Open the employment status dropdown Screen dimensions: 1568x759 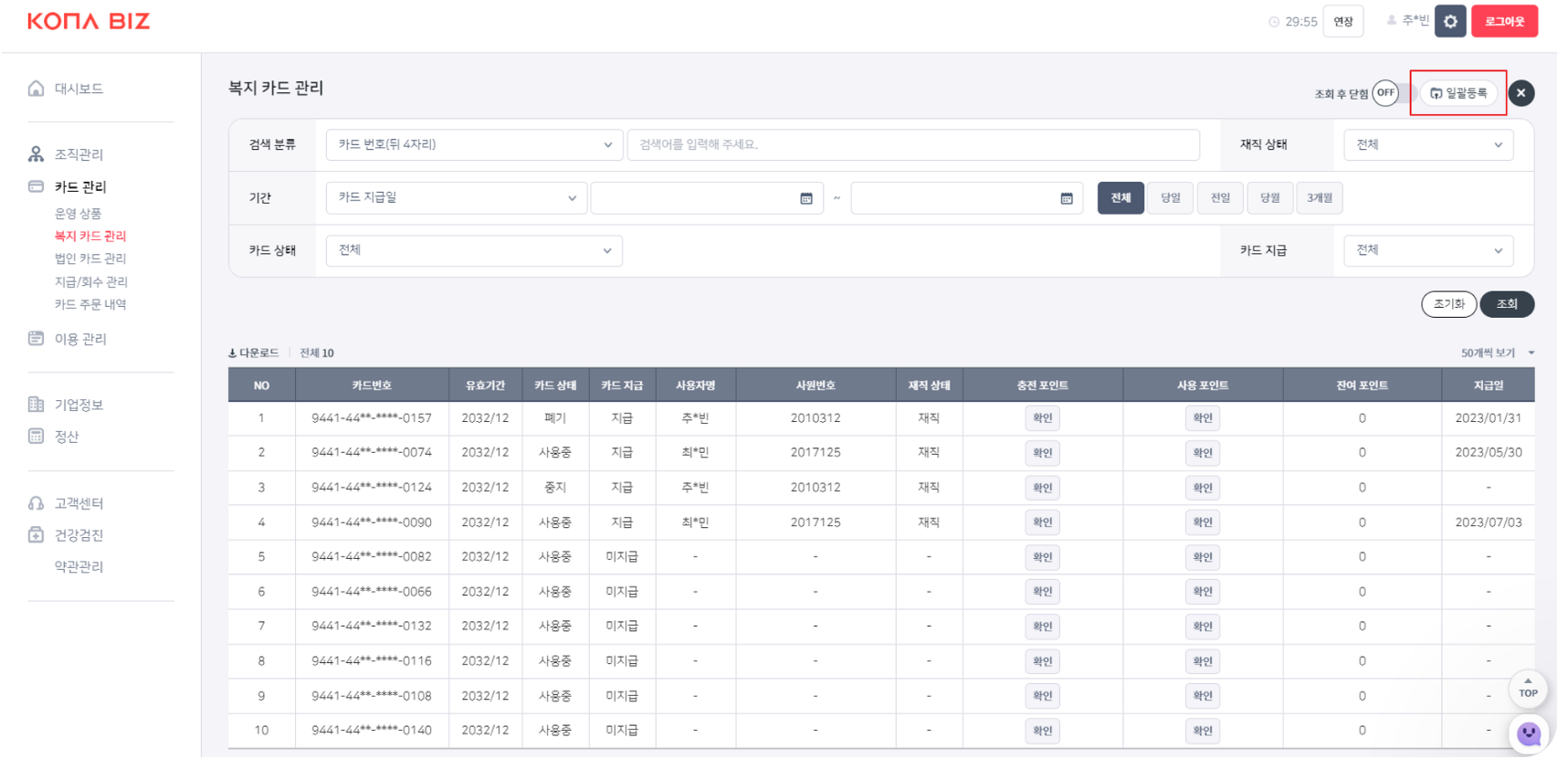click(x=1428, y=144)
